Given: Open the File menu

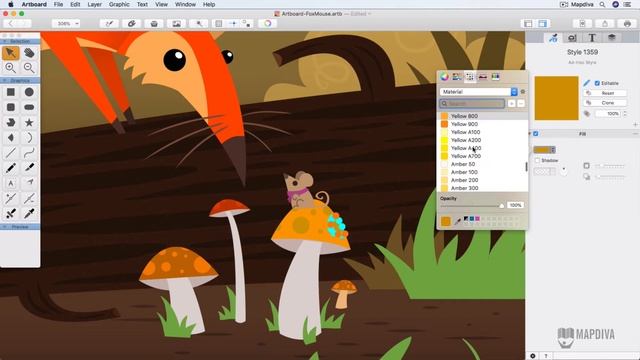Looking at the screenshot, I should tap(58, 4).
